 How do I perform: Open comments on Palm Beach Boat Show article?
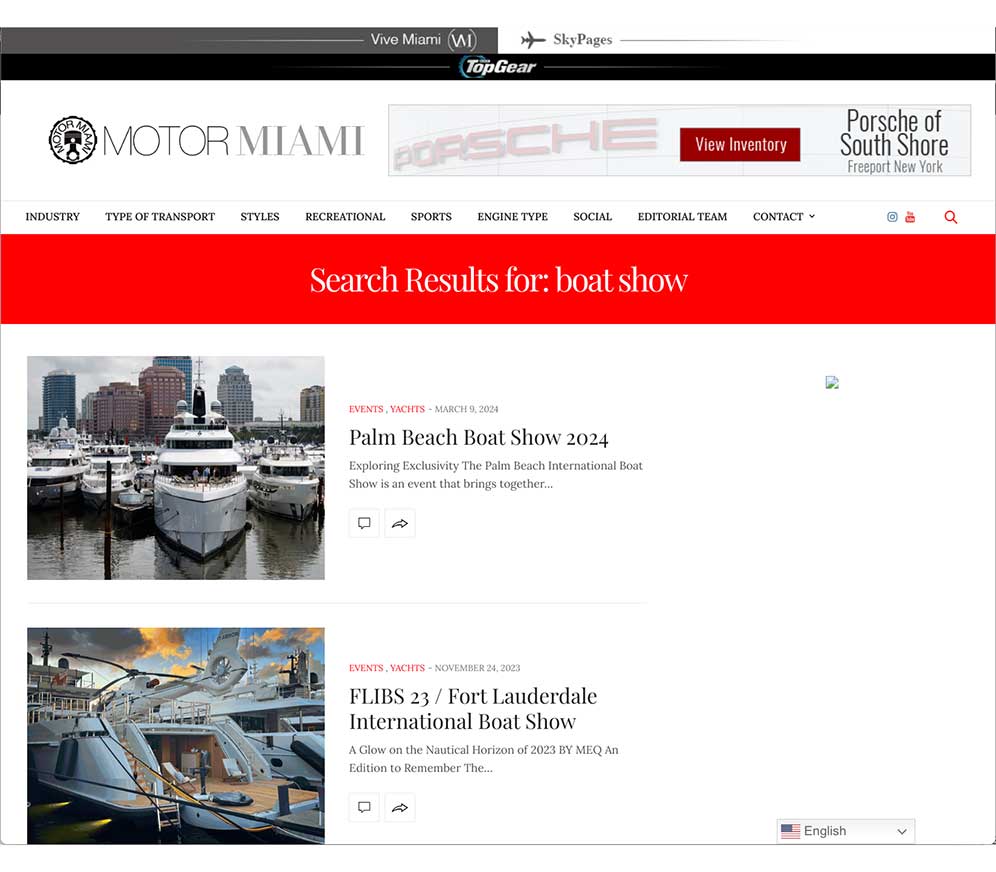pyautogui.click(x=364, y=523)
